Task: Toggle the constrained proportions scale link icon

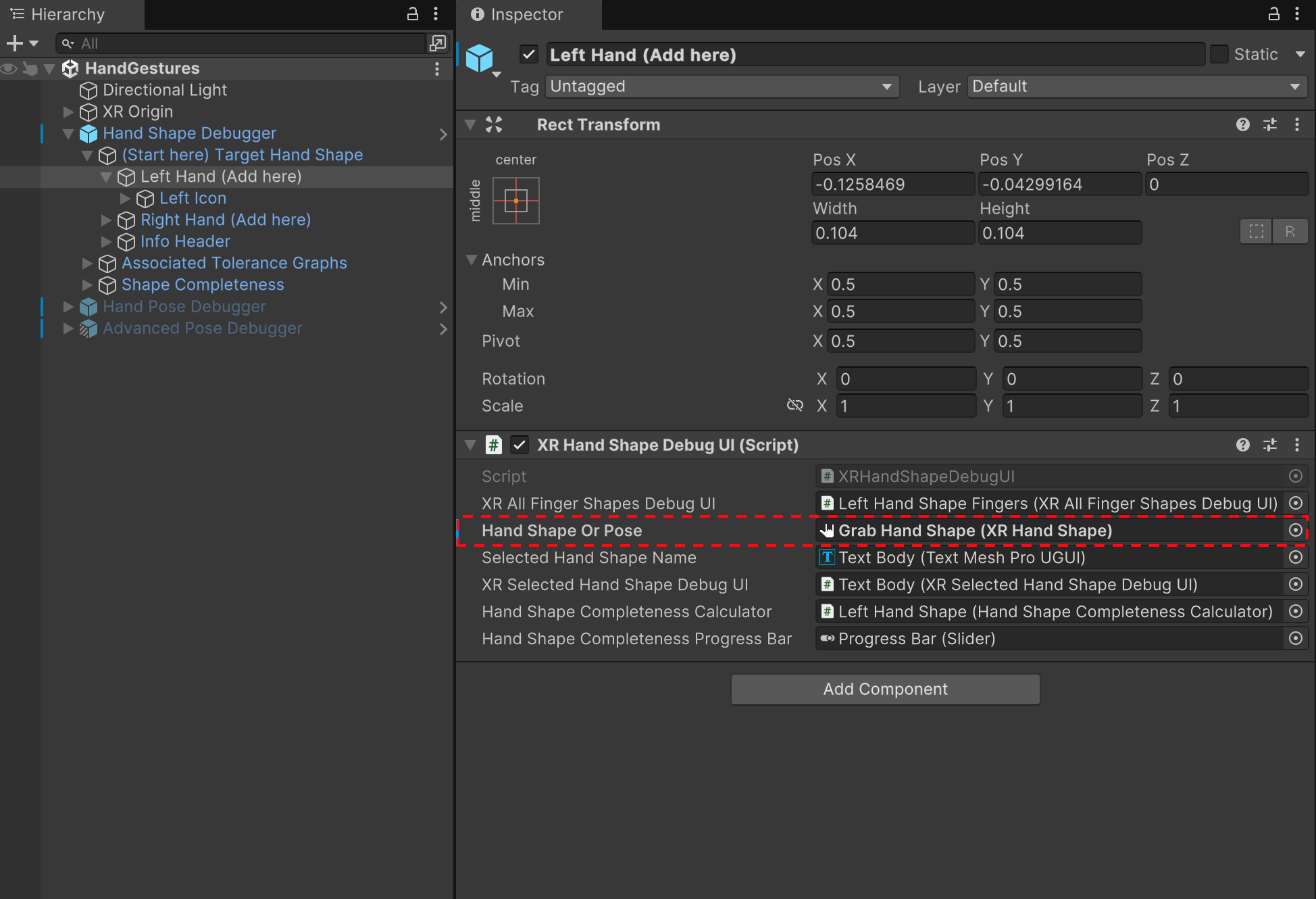Action: [x=794, y=406]
